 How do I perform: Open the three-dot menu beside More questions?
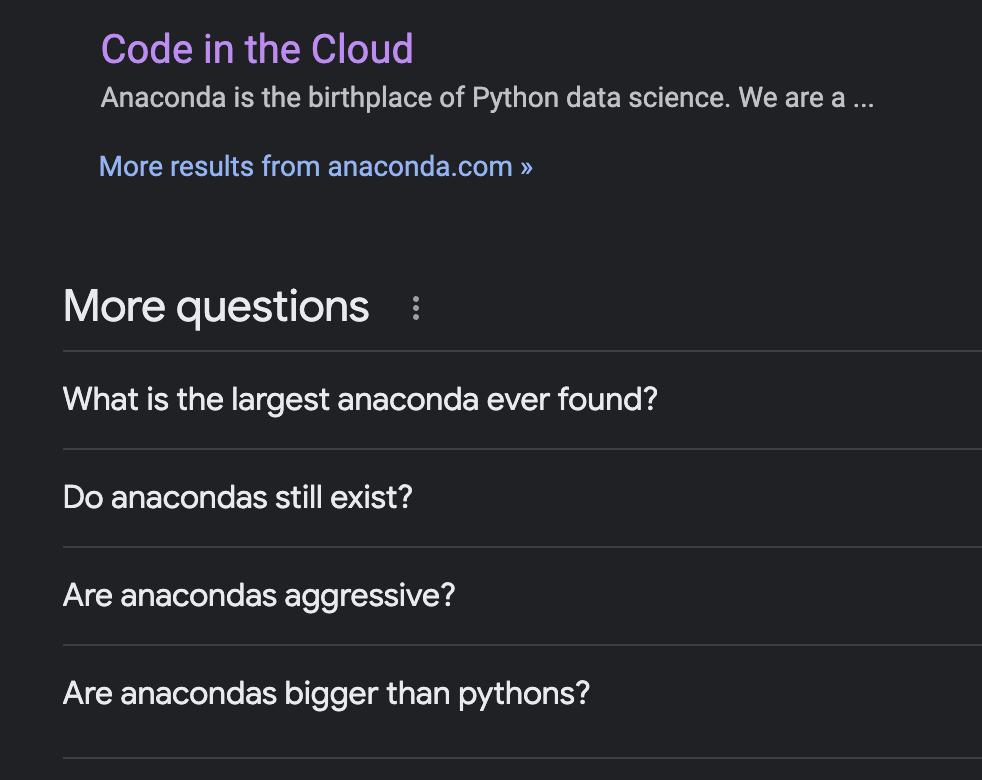(416, 308)
